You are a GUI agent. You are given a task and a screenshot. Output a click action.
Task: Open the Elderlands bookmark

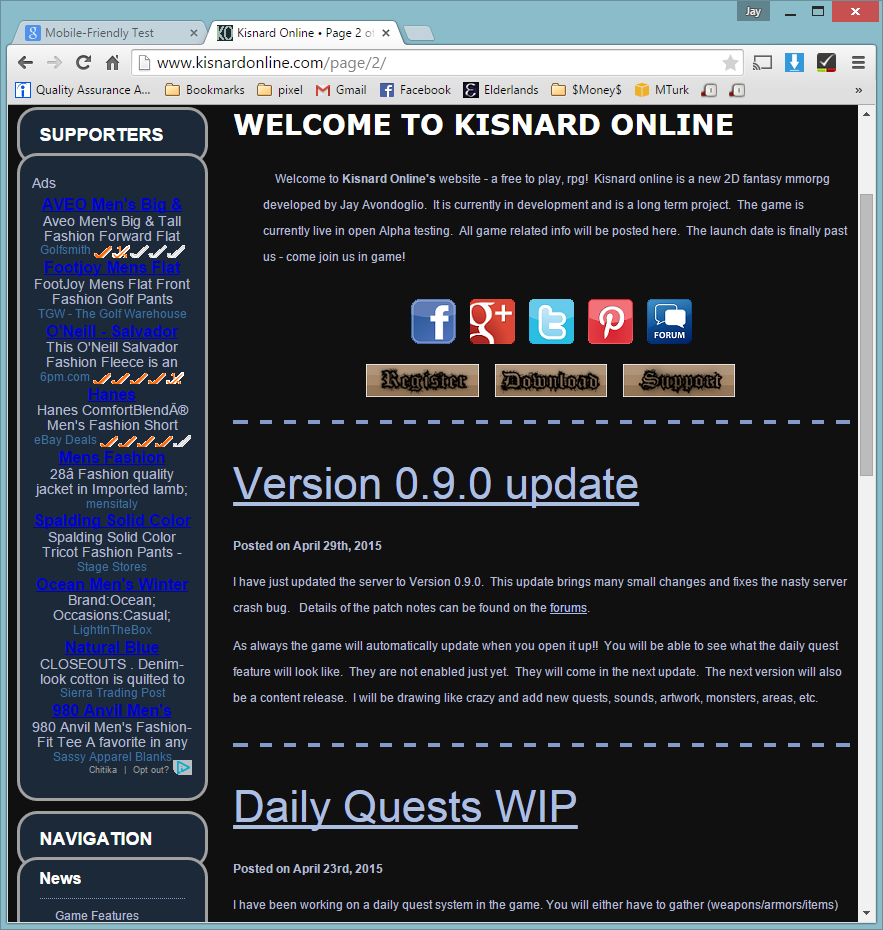point(501,90)
